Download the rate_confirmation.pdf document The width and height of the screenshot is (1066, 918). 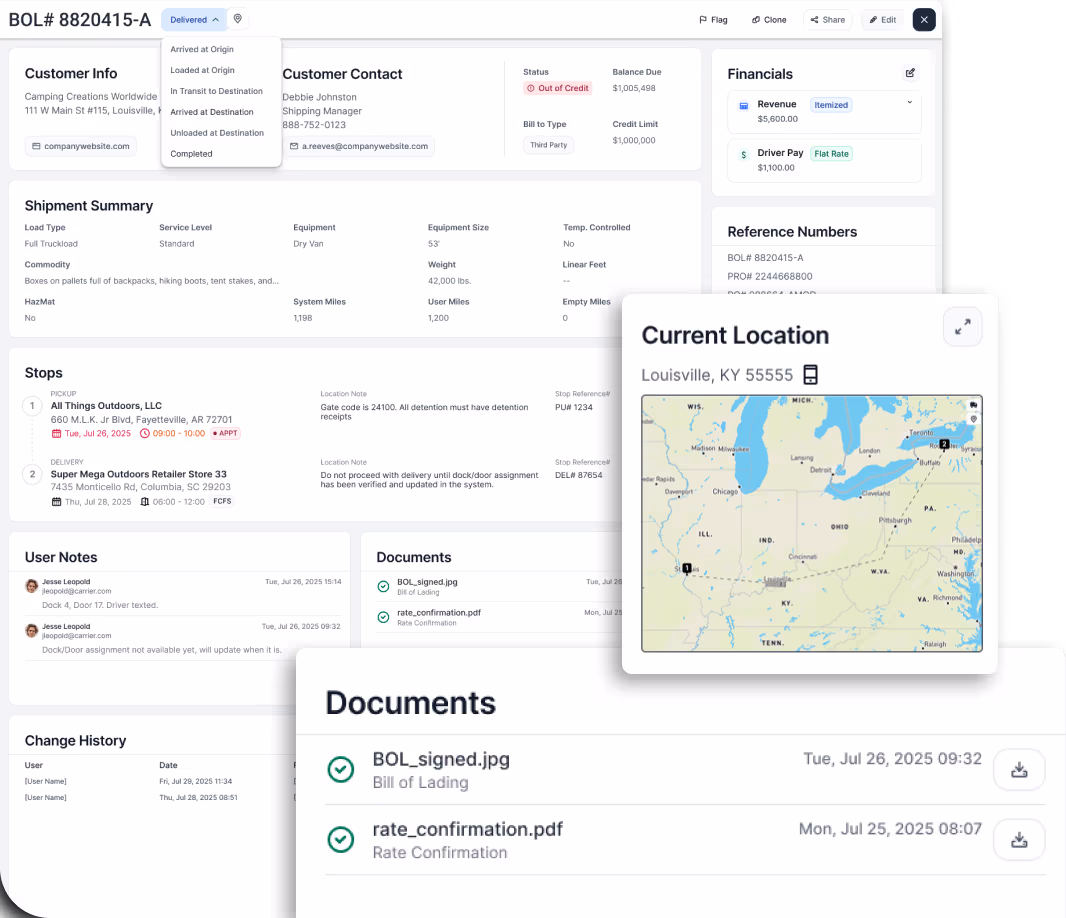pos(1019,839)
